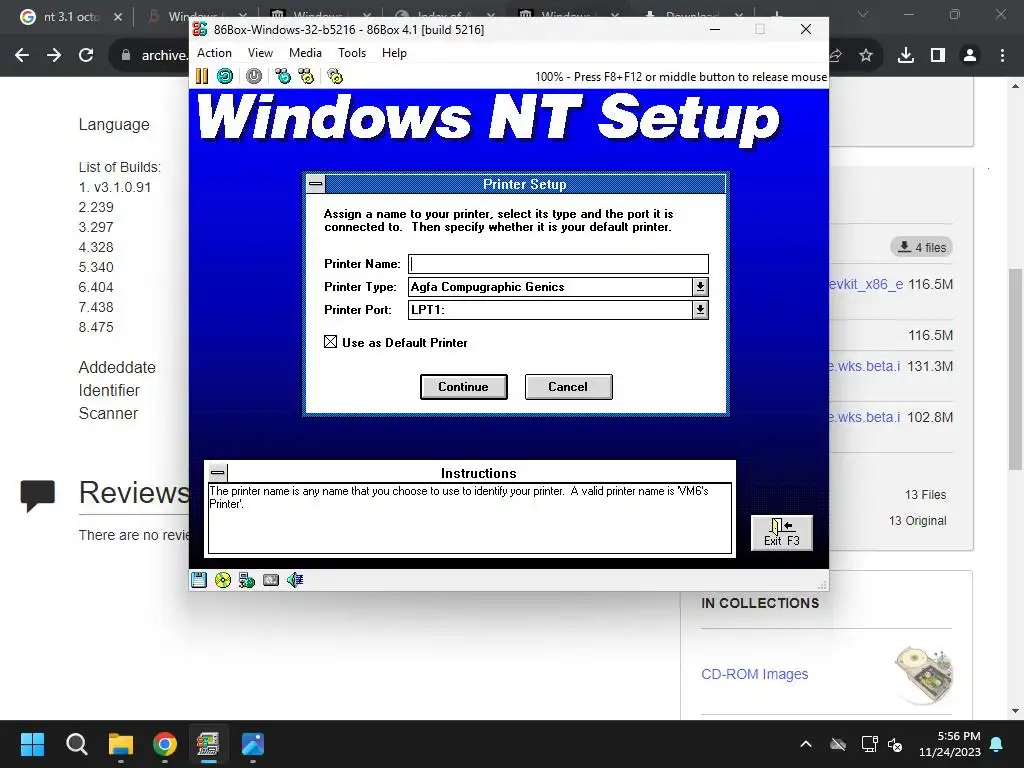
Task: Toggle Chrome side panel icon
Action: 938,56
